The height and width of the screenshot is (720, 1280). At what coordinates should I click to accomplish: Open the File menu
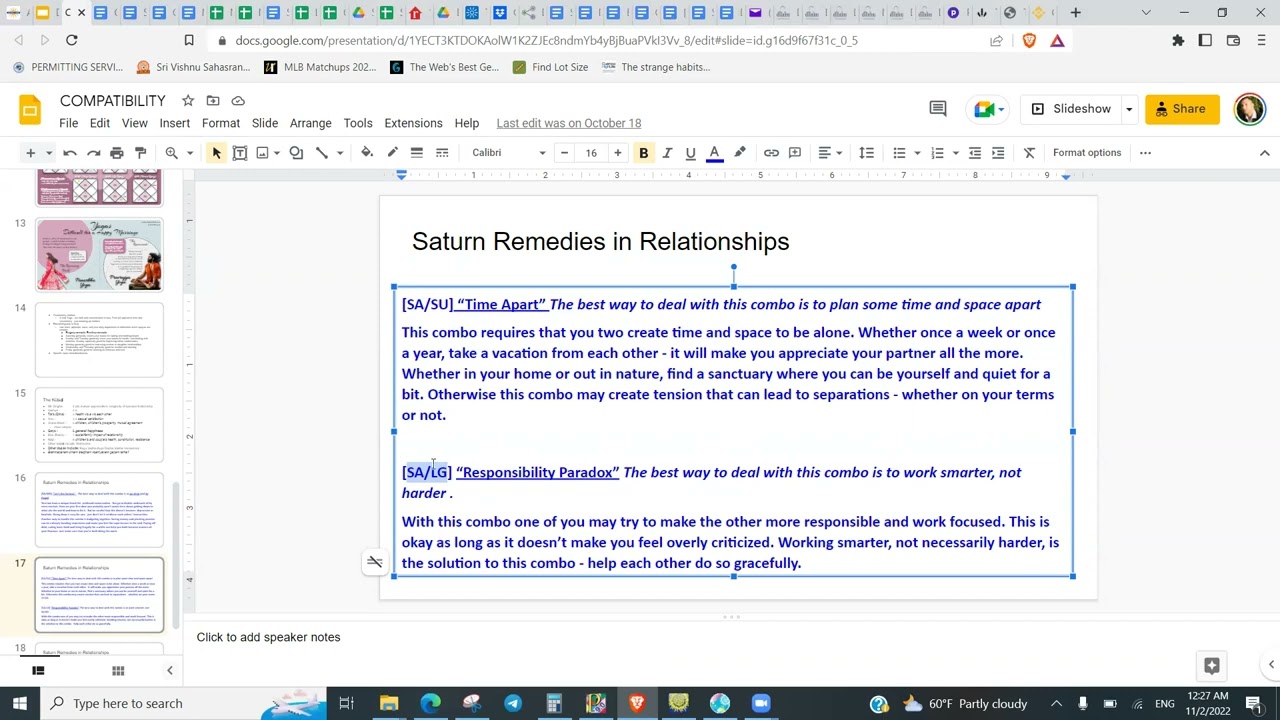68,123
